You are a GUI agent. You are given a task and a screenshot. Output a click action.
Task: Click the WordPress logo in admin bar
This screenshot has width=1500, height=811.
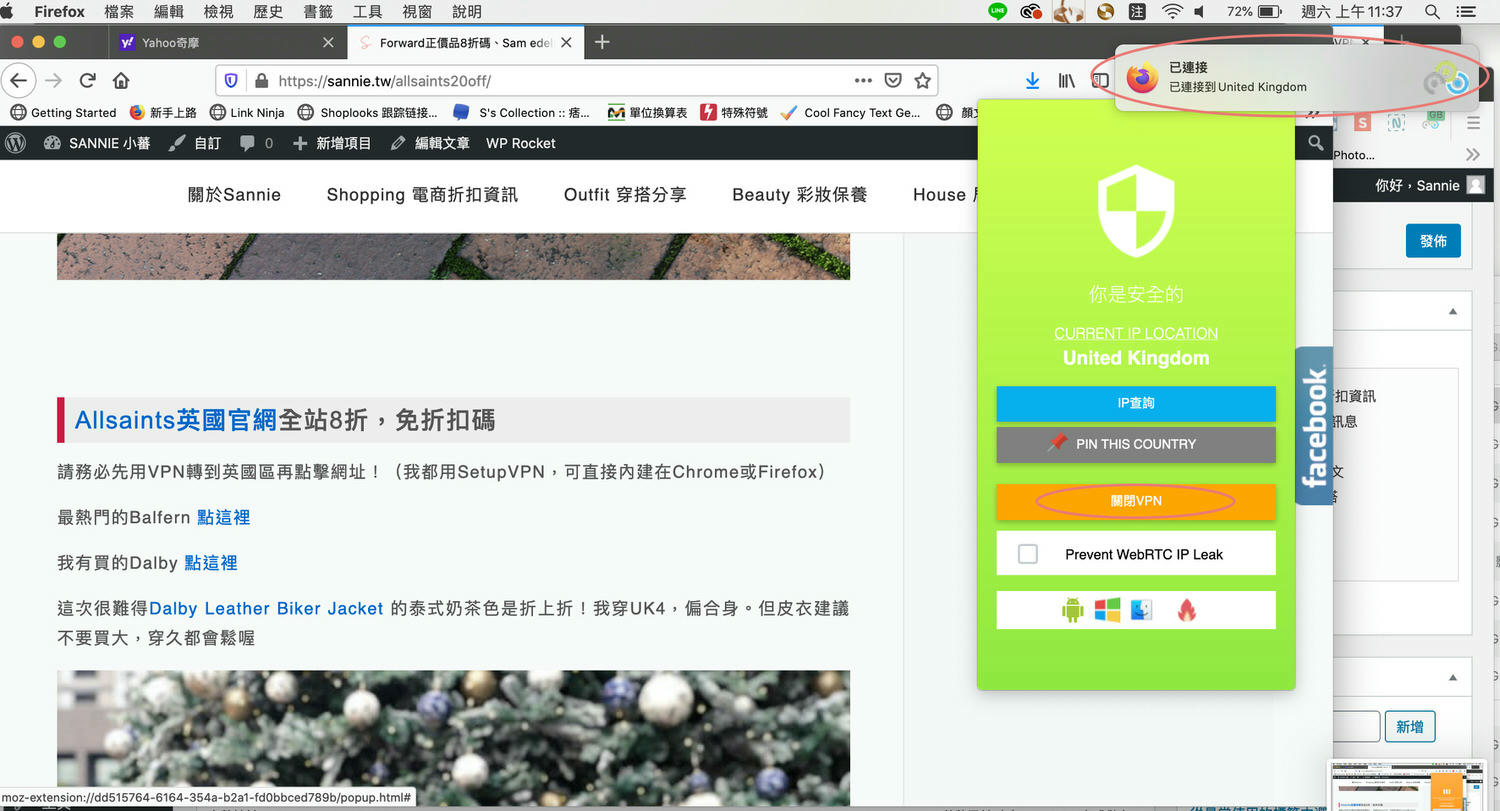(15, 143)
